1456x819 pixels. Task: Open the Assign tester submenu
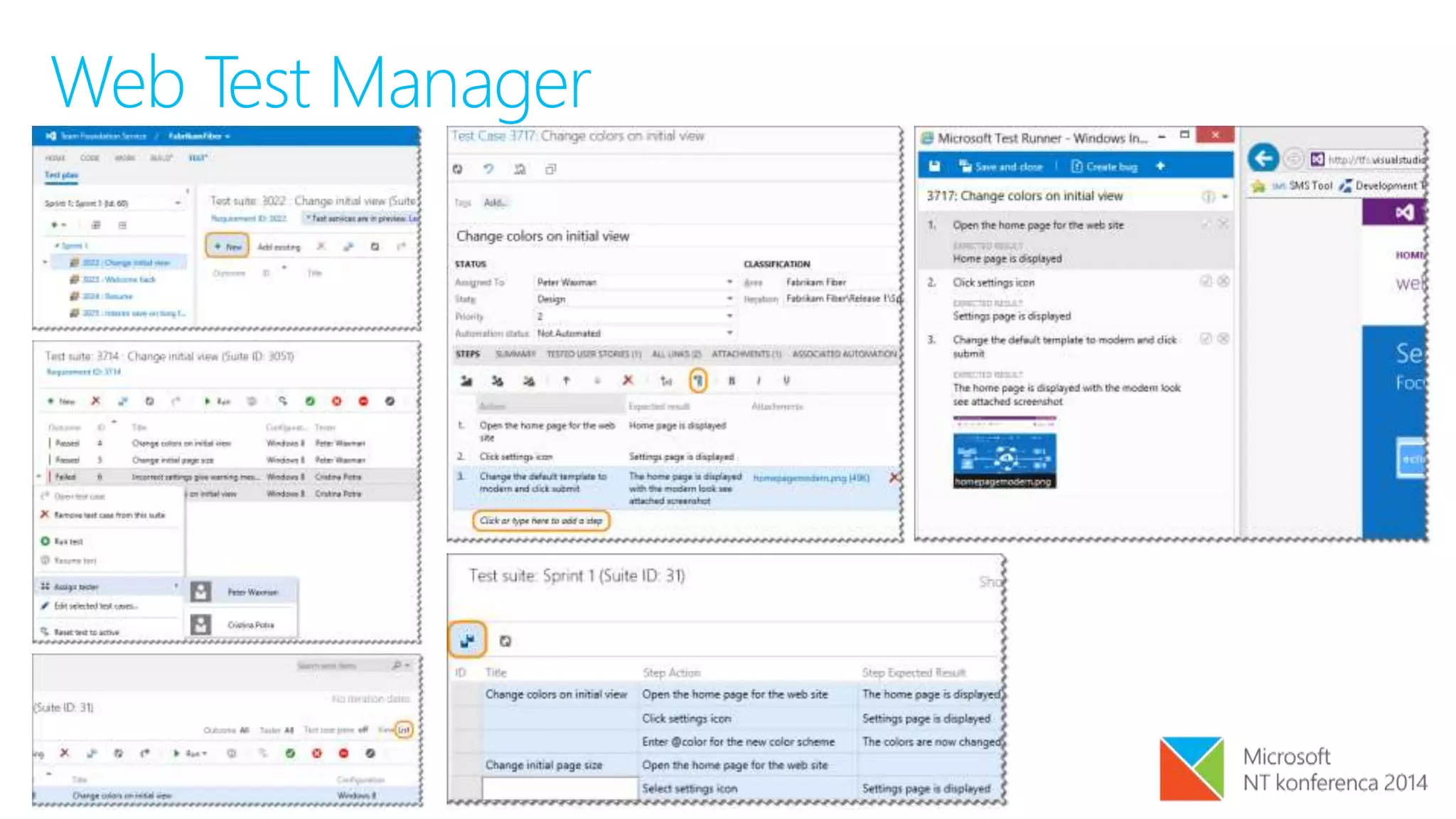(x=109, y=587)
